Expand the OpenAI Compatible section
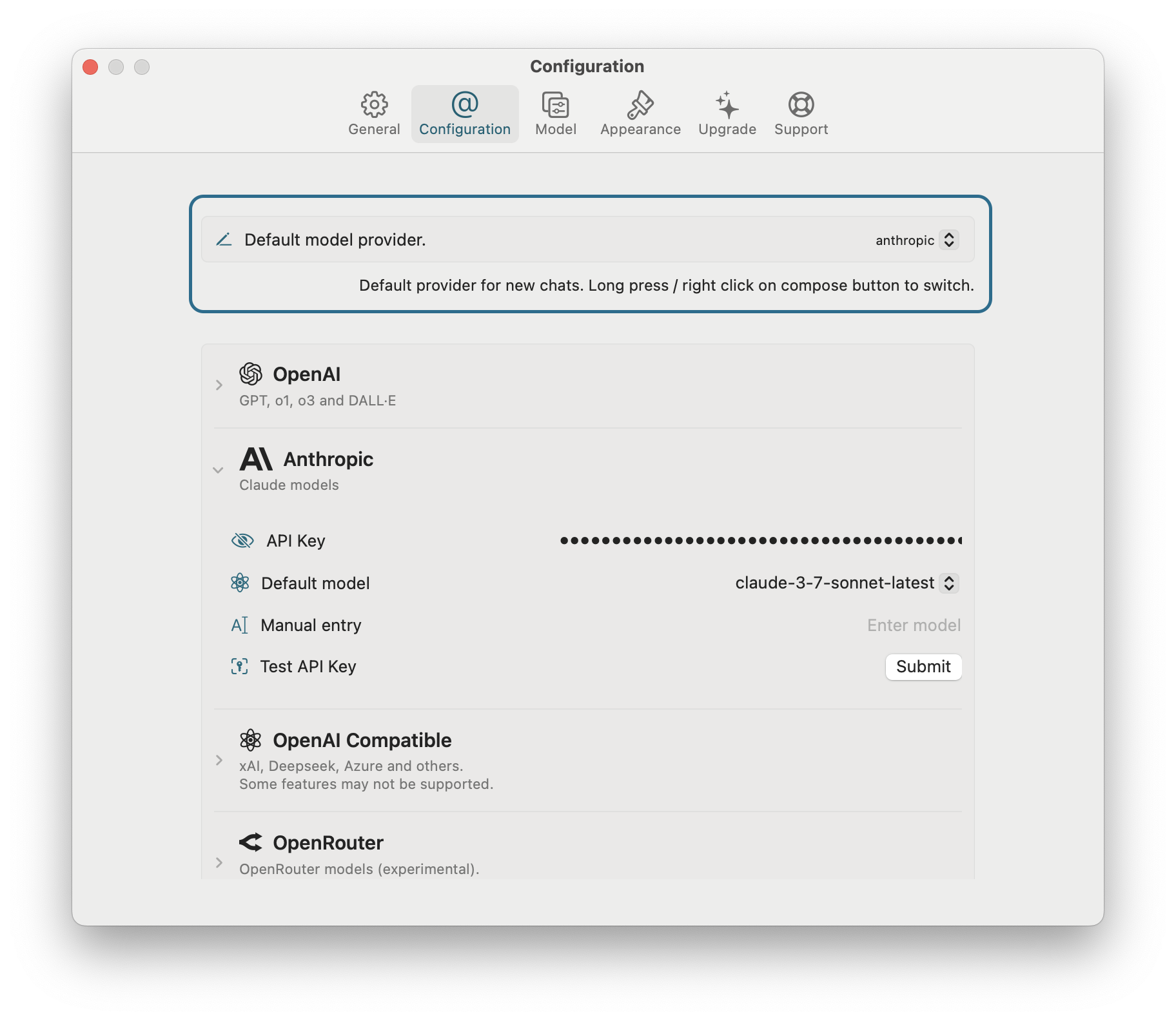 (x=219, y=760)
